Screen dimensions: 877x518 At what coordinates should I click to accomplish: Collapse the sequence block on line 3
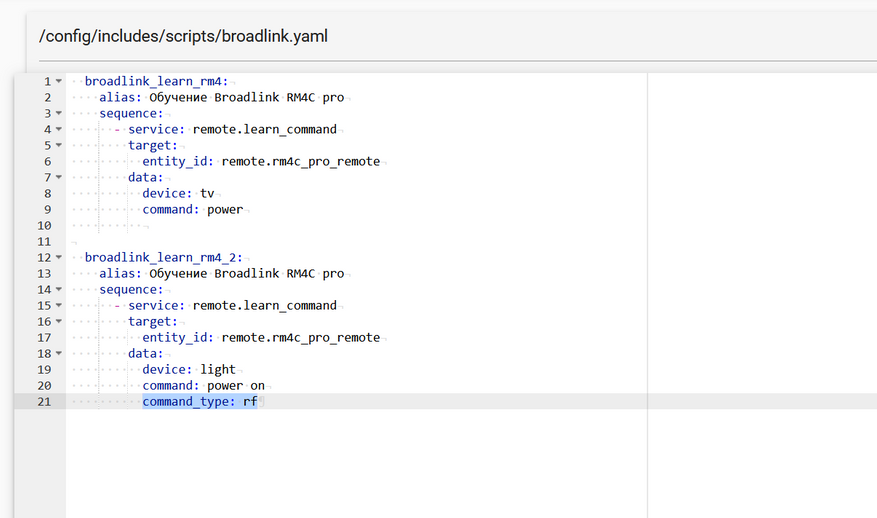click(x=59, y=114)
